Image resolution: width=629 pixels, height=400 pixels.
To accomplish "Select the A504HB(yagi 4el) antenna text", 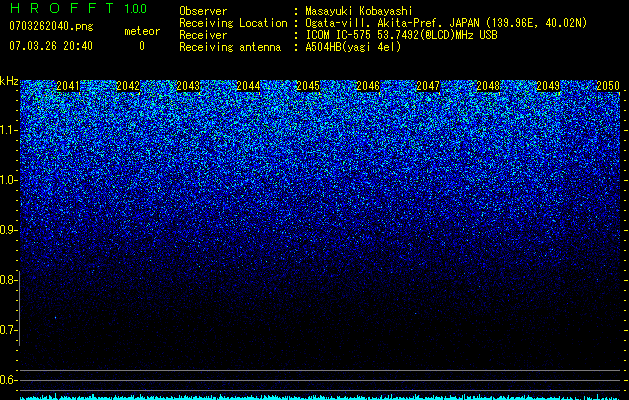I will [x=353, y=47].
